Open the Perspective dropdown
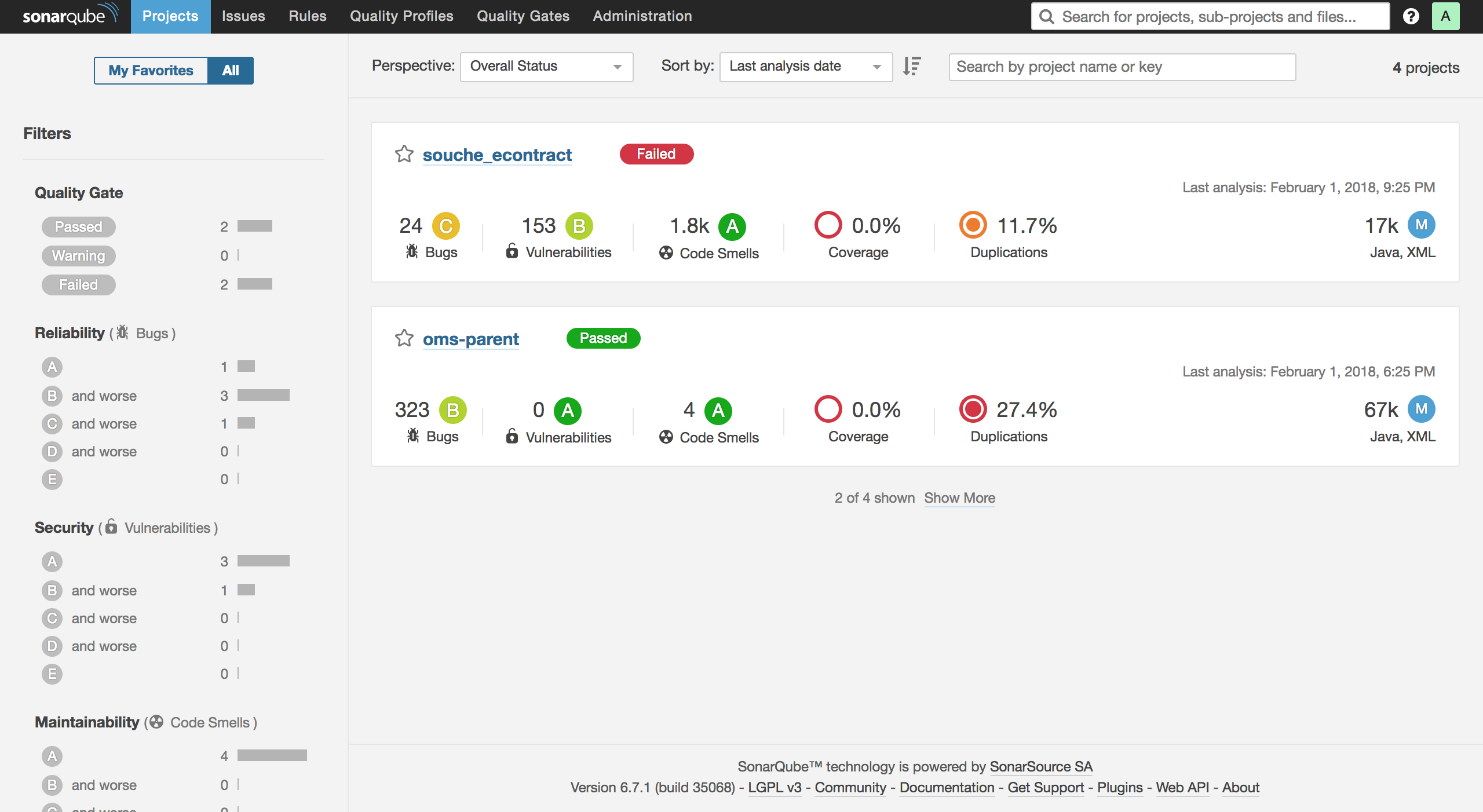Screen dimensions: 1483x812 coord(546,67)
